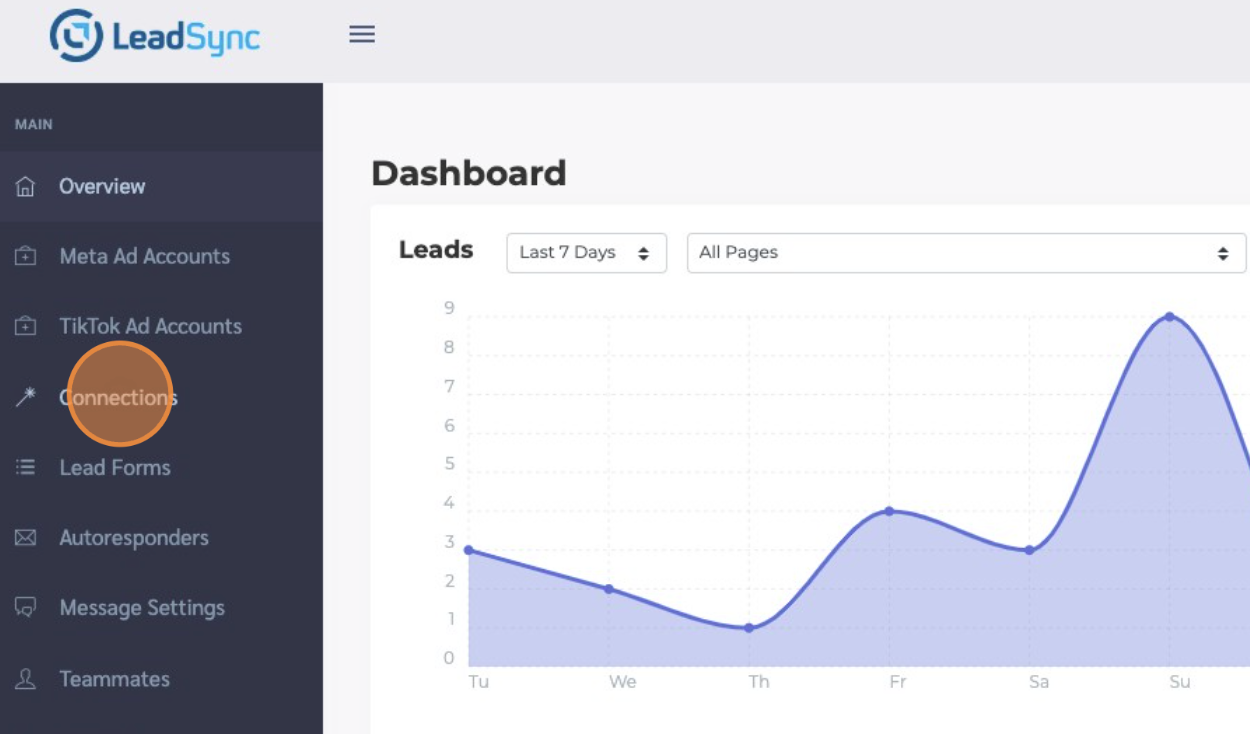Click the Friday data point on chart
The height and width of the screenshot is (734, 1250).
(889, 511)
